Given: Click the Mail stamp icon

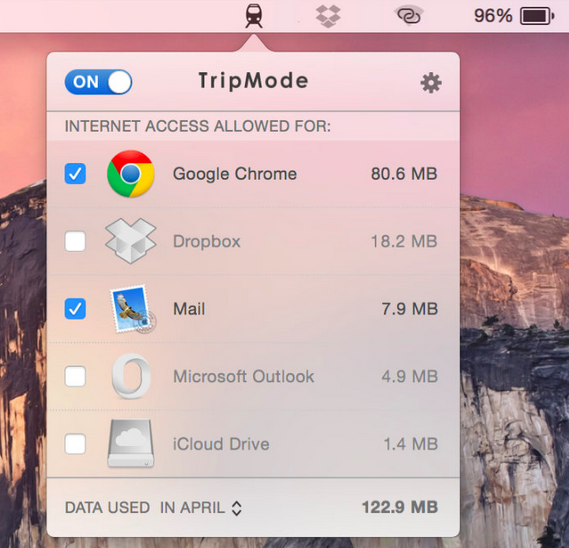Looking at the screenshot, I should [x=132, y=309].
